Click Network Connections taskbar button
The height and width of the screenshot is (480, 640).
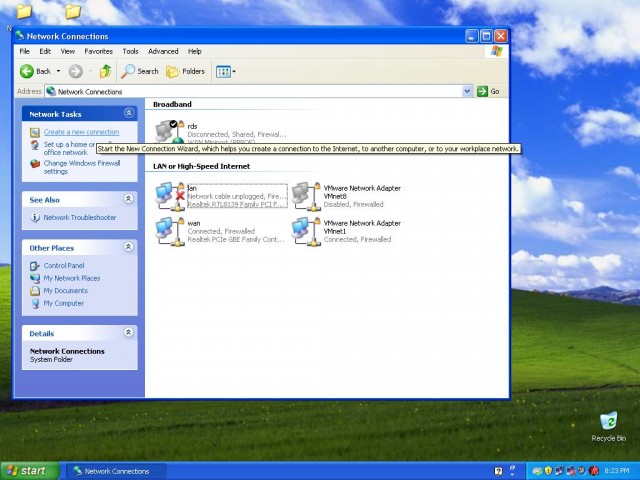(x=116, y=471)
